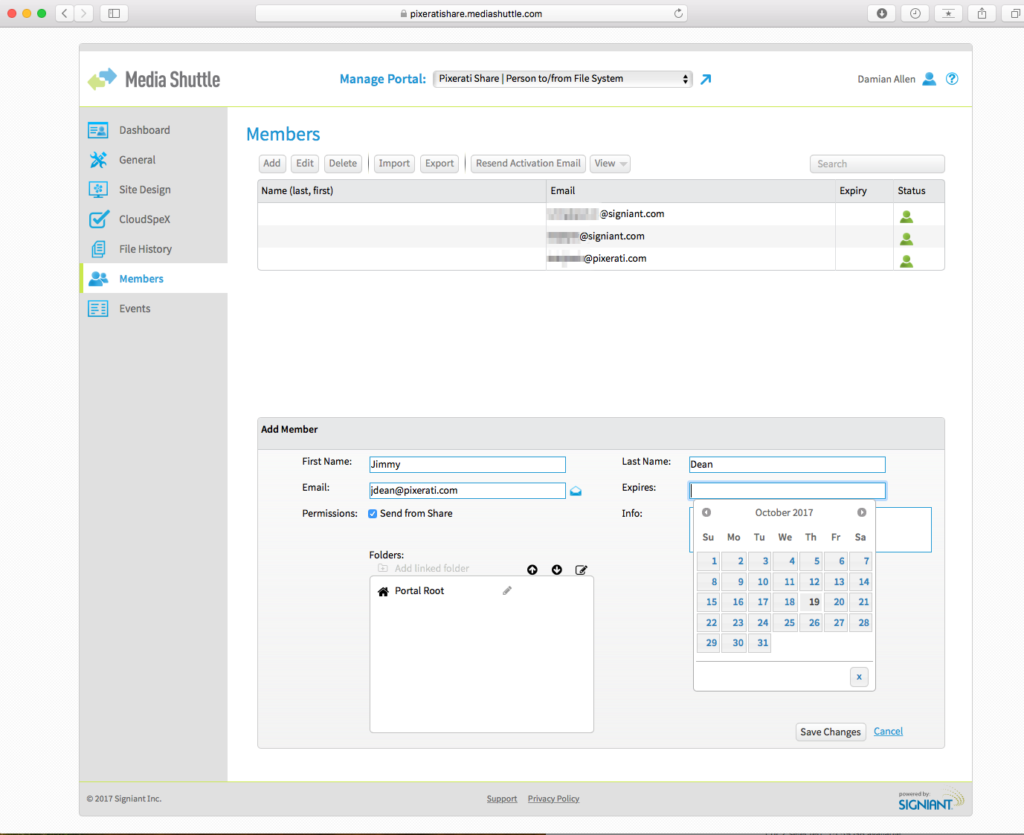Screen dimensions: 1024x835
Task: Open portal via the blue arrow icon
Action: tap(705, 79)
